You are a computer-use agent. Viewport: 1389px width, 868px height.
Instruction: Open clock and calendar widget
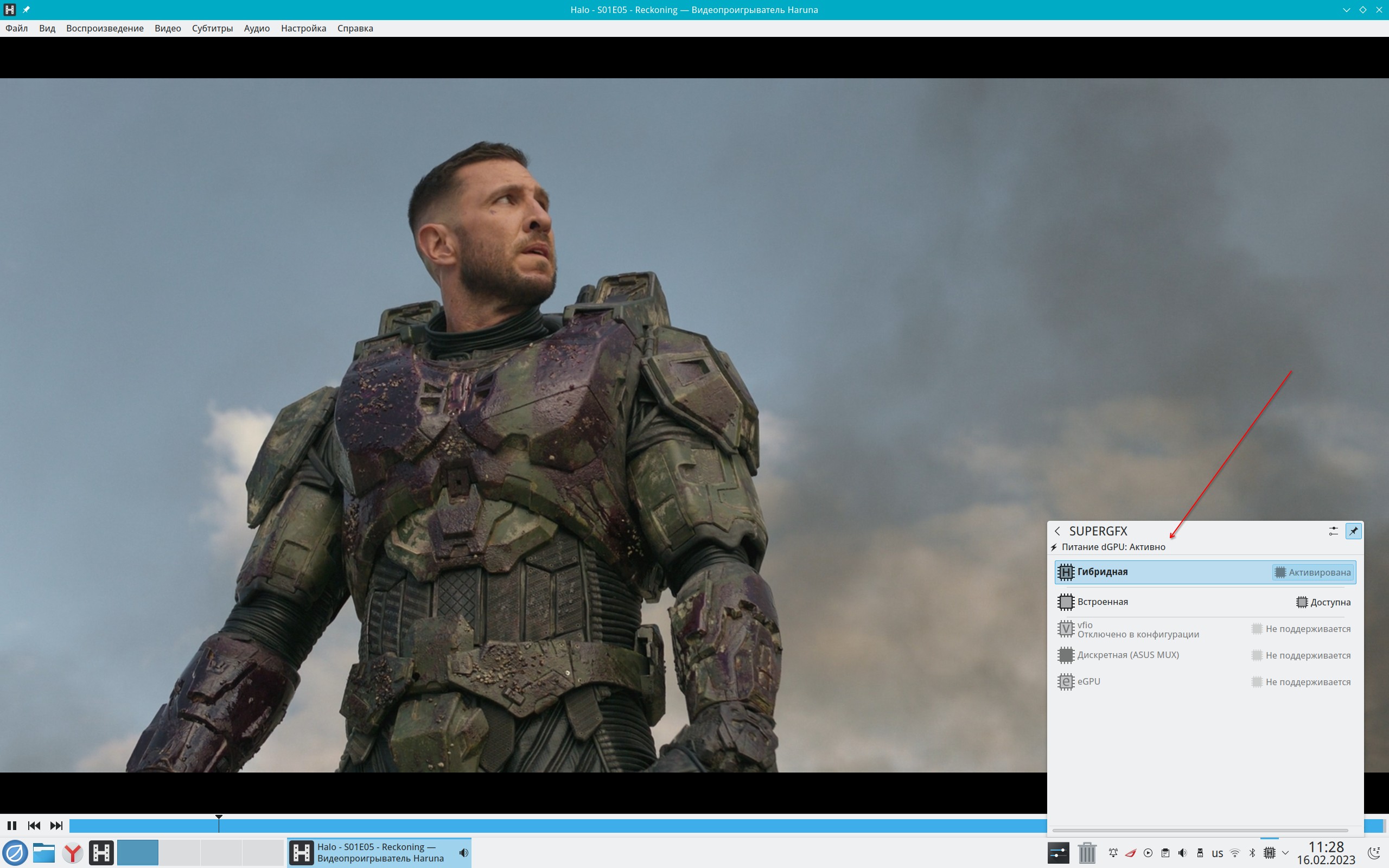(x=1326, y=852)
